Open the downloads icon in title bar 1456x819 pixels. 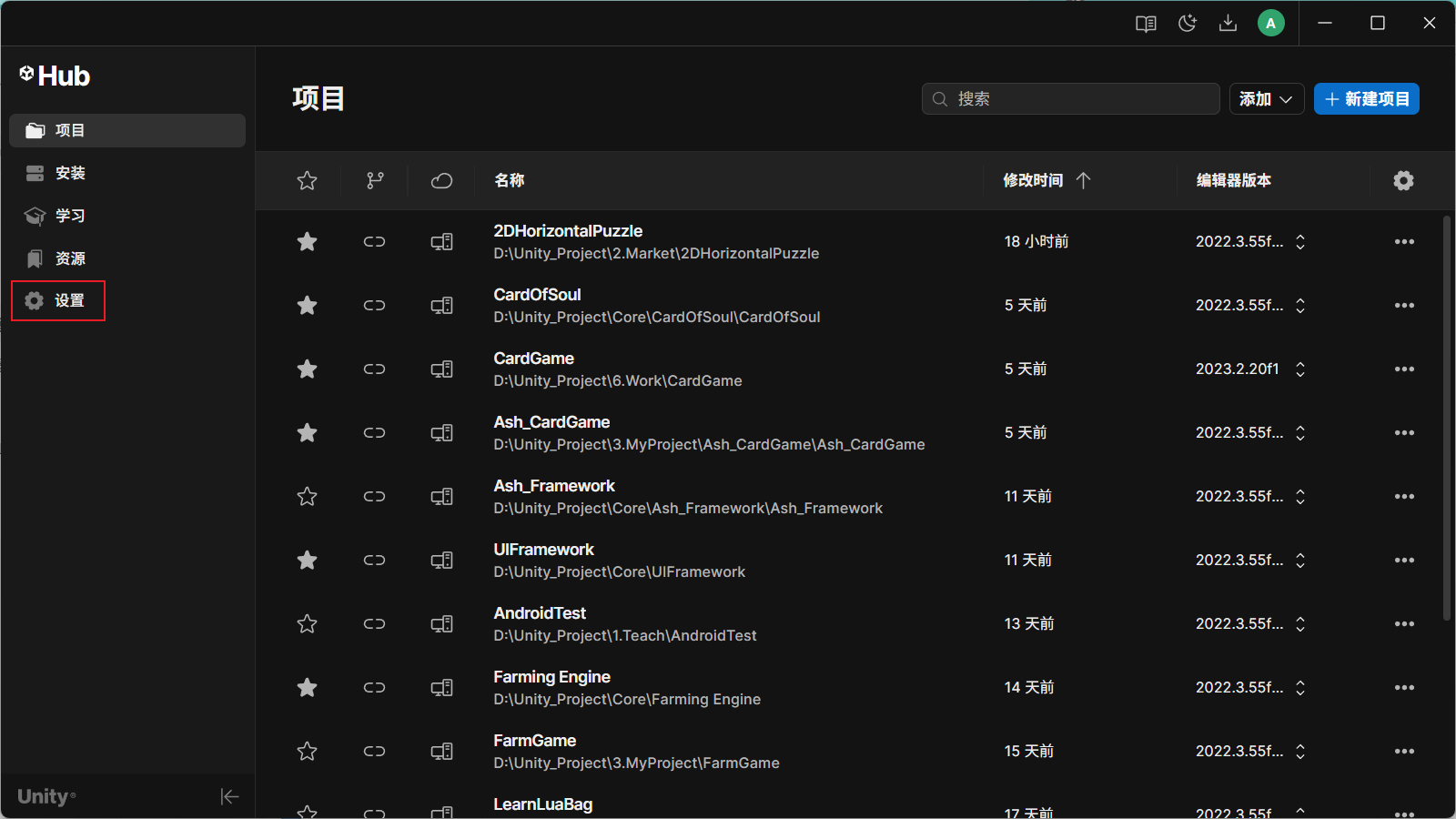coord(1228,24)
